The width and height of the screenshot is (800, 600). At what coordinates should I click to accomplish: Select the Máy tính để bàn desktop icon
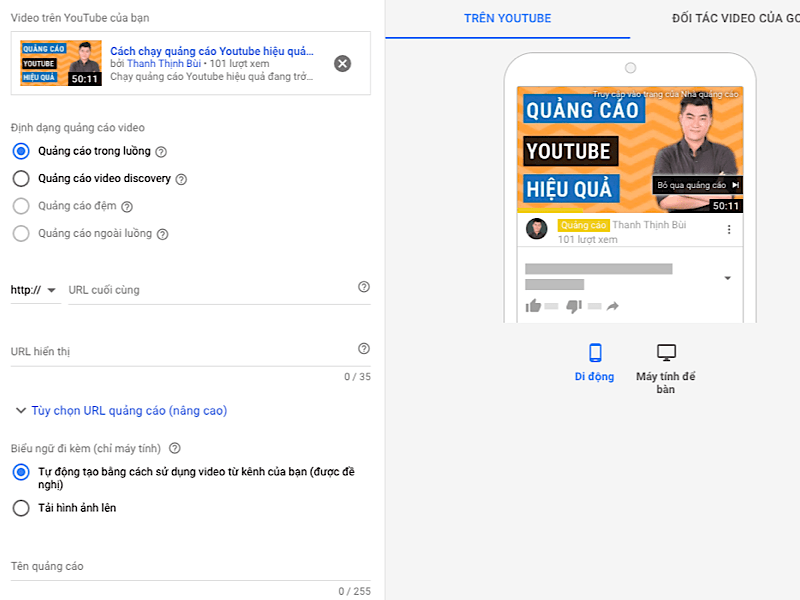[666, 352]
